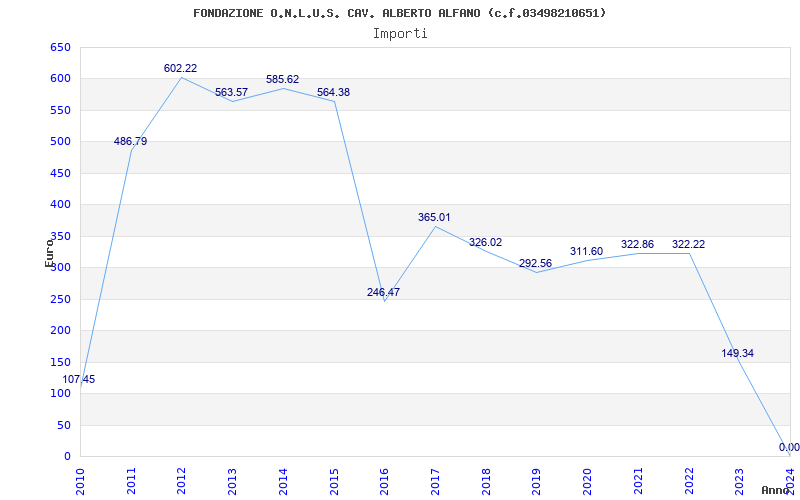Select the 246.47 data label
Screen dimensions: 800x500
383,292
